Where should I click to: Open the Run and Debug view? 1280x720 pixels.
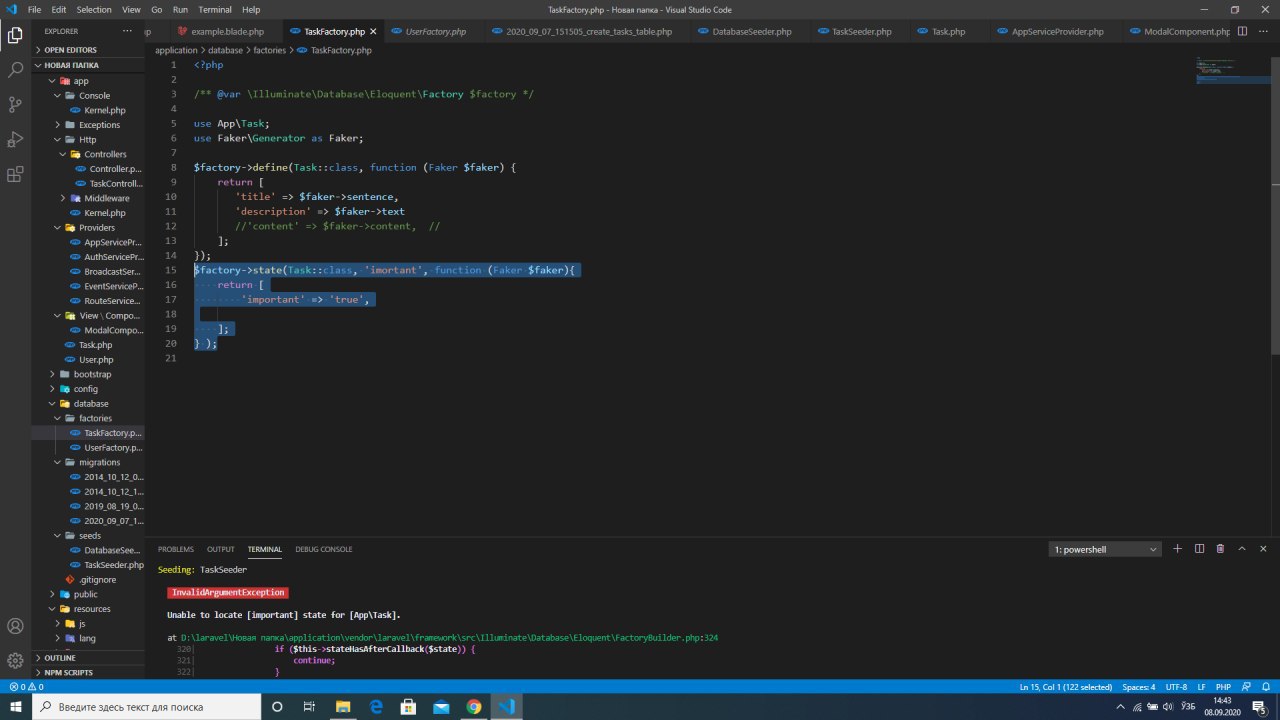(15, 139)
